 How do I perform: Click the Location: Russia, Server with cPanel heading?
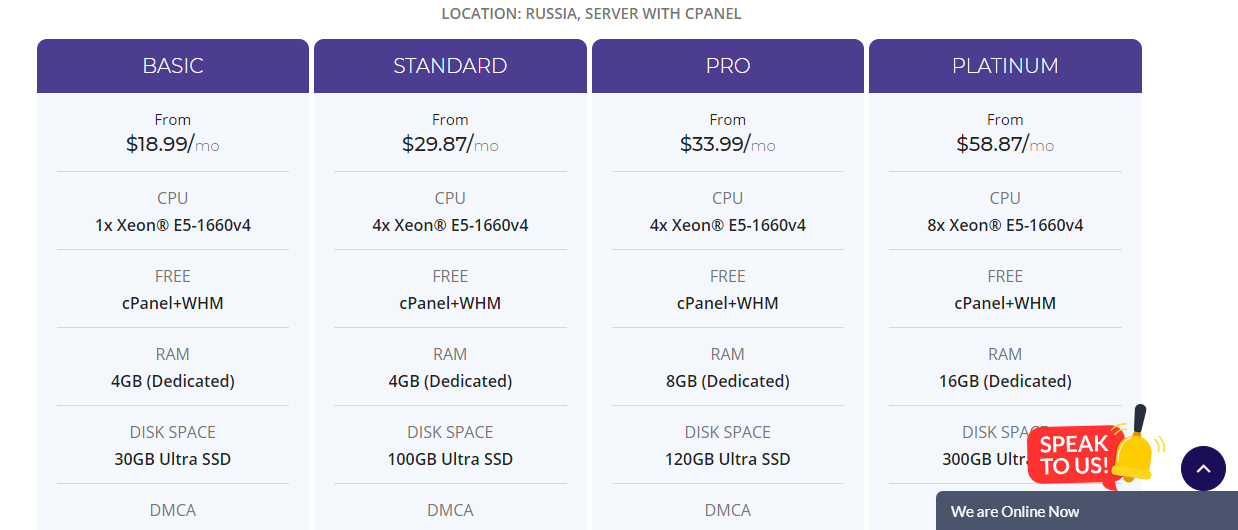(x=591, y=14)
